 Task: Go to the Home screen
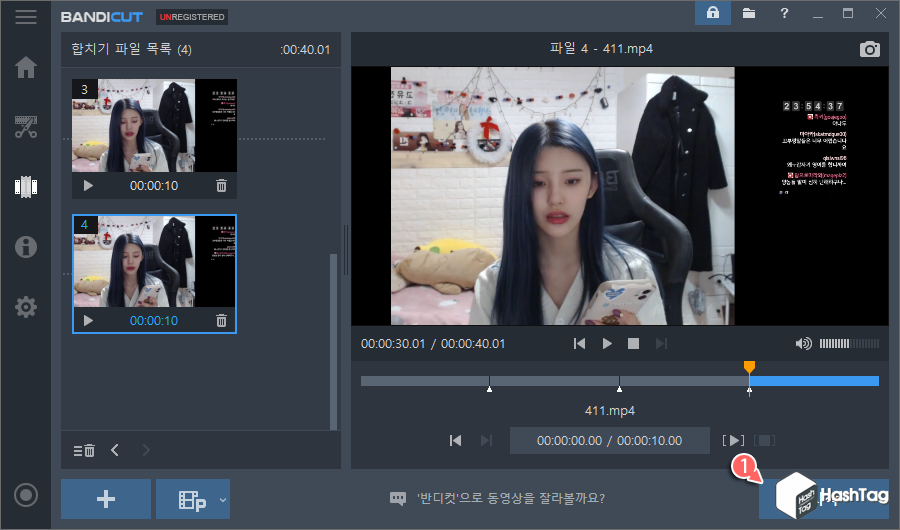(x=26, y=67)
